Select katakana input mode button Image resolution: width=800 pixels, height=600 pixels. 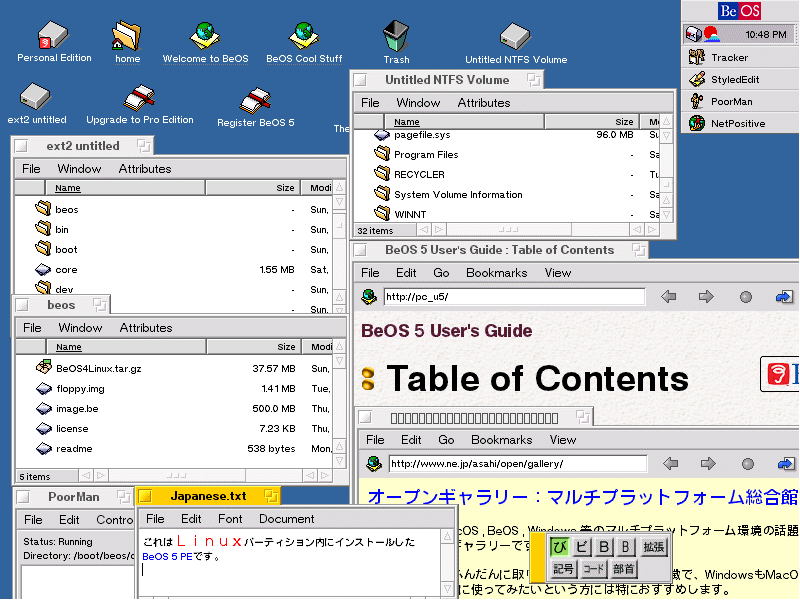point(582,547)
